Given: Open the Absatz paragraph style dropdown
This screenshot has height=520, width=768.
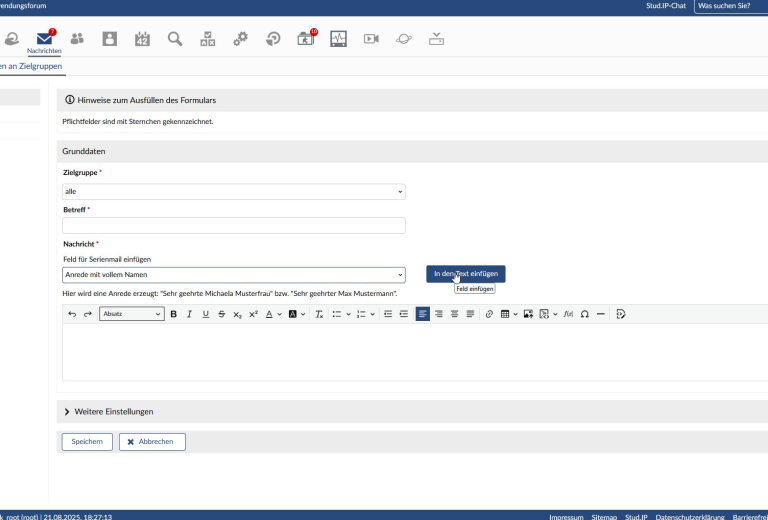Looking at the screenshot, I should click(132, 314).
